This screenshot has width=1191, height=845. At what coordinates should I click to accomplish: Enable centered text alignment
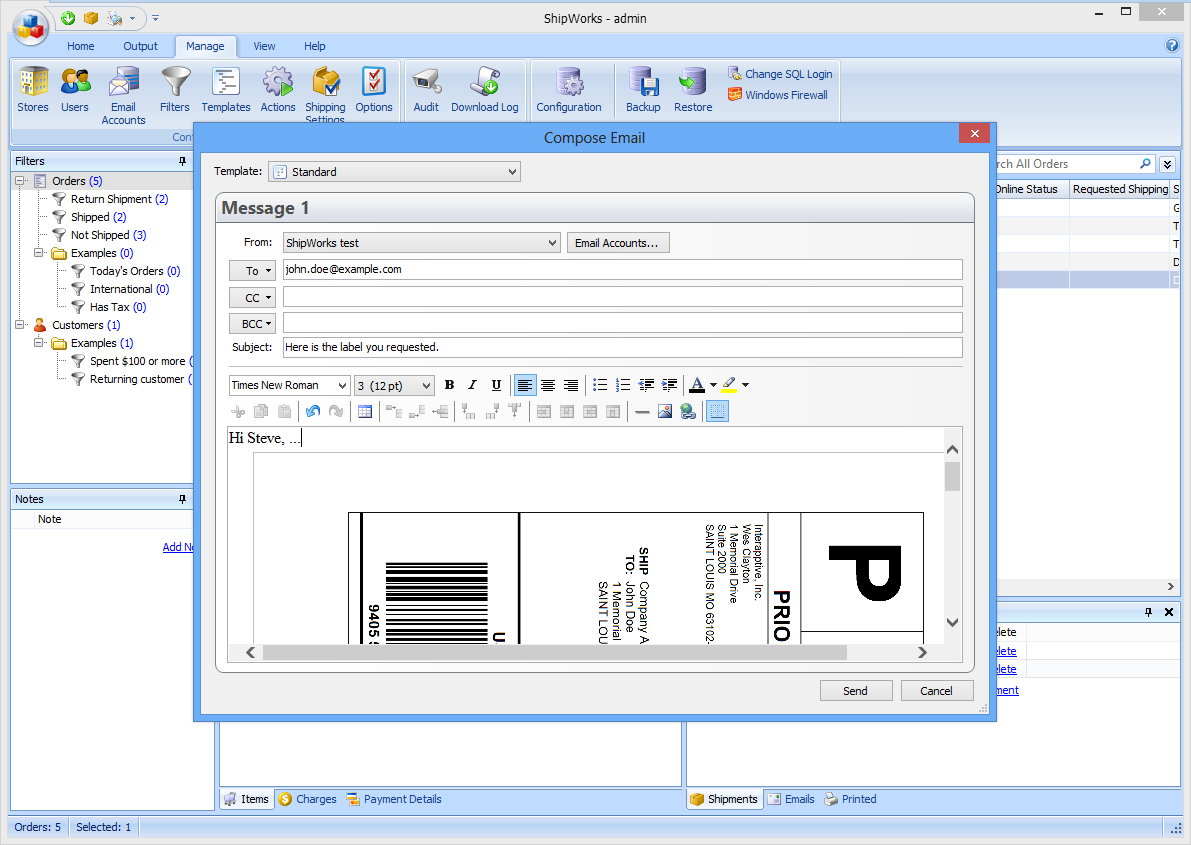pyautogui.click(x=547, y=384)
